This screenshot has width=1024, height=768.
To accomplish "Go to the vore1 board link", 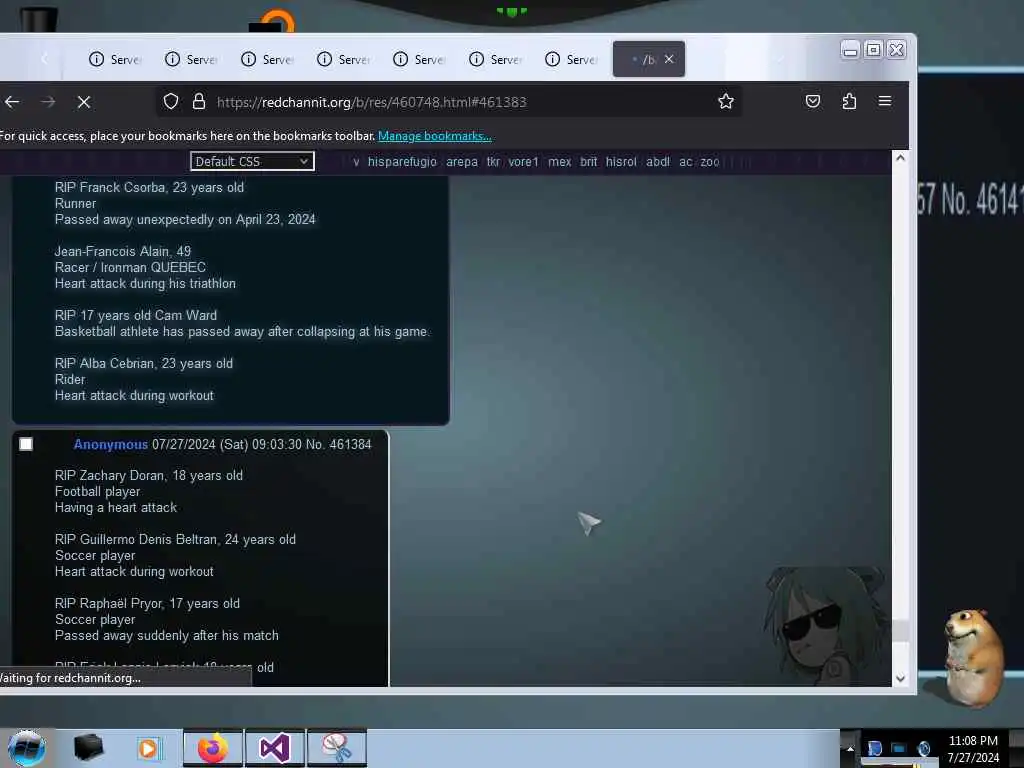I will (x=523, y=162).
